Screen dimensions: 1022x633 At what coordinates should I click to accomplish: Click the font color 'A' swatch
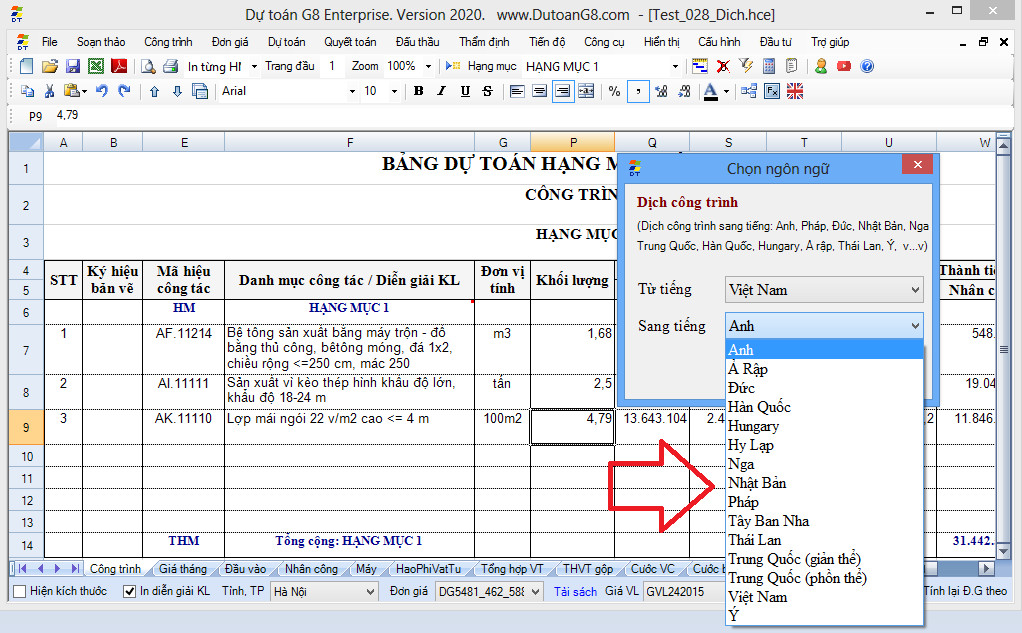[x=710, y=91]
